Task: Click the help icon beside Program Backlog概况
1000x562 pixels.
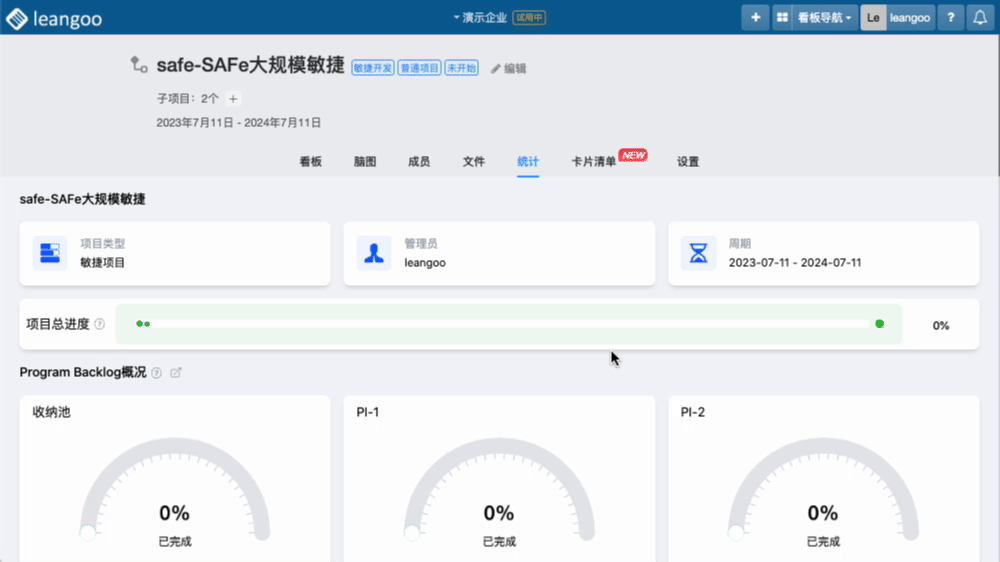Action: click(x=156, y=373)
